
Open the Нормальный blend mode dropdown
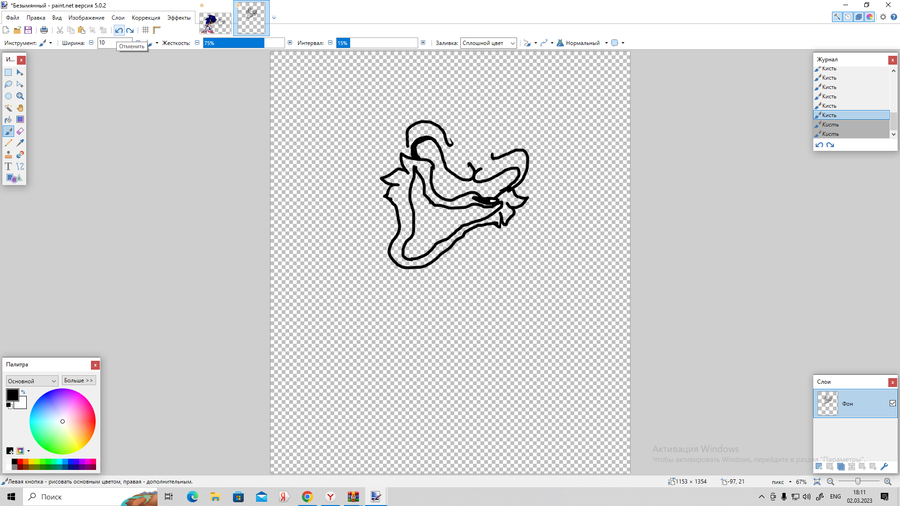[x=582, y=43]
